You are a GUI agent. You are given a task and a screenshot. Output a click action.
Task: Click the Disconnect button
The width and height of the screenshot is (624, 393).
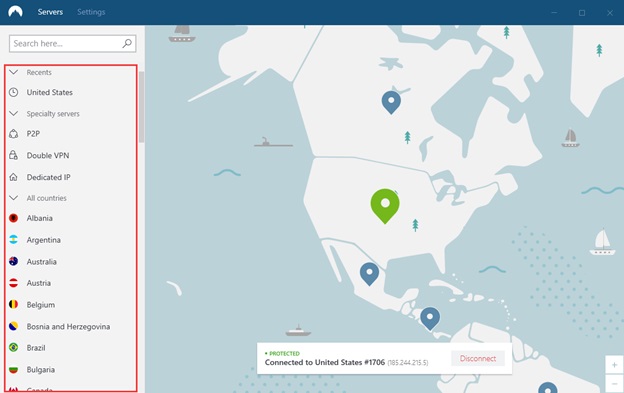point(478,358)
